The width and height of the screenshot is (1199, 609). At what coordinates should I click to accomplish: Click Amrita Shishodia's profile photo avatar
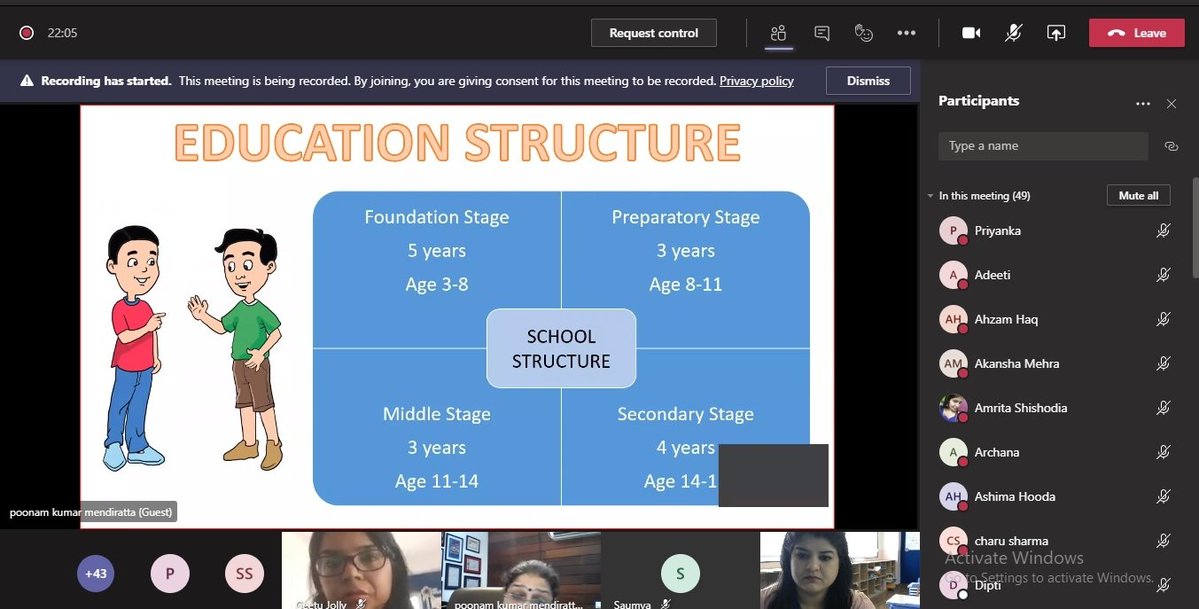(x=953, y=408)
